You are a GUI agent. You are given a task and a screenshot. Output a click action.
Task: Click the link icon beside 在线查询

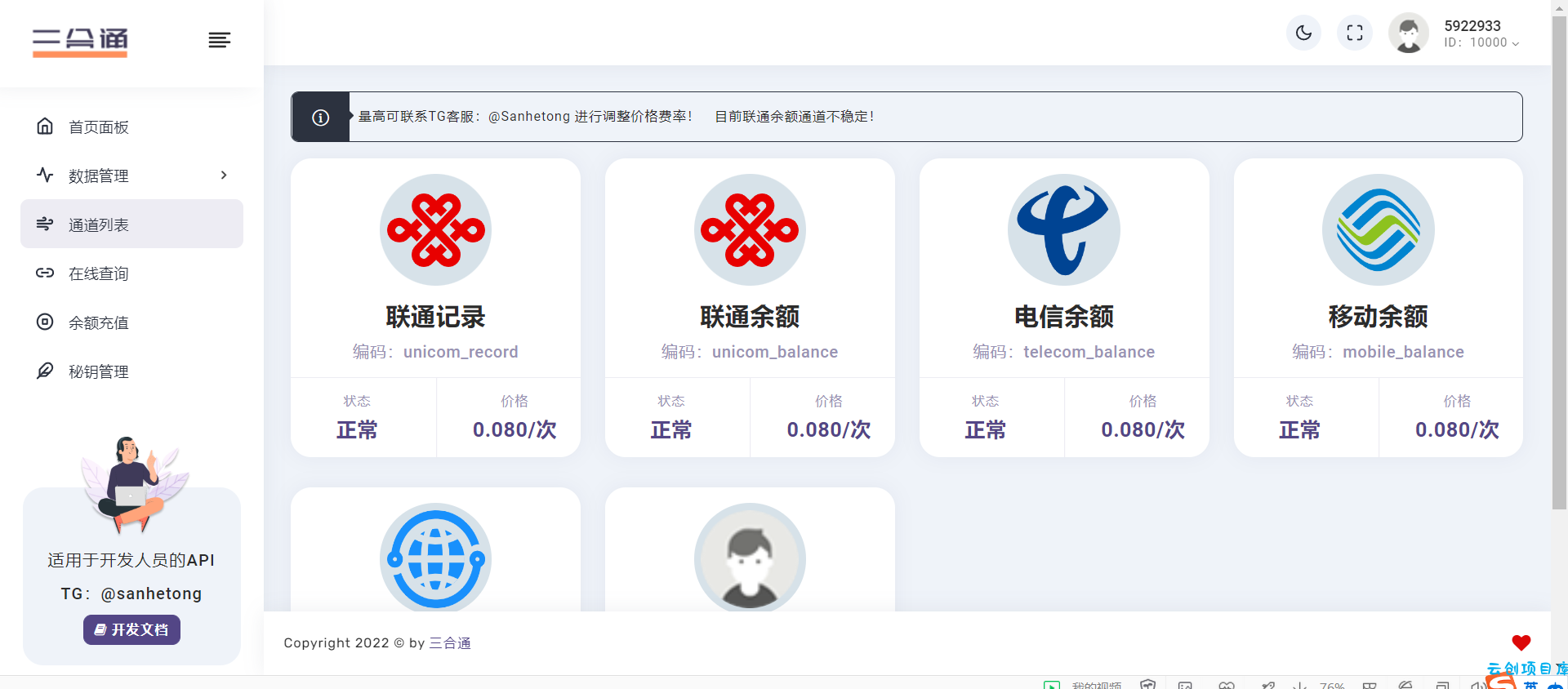[x=45, y=273]
